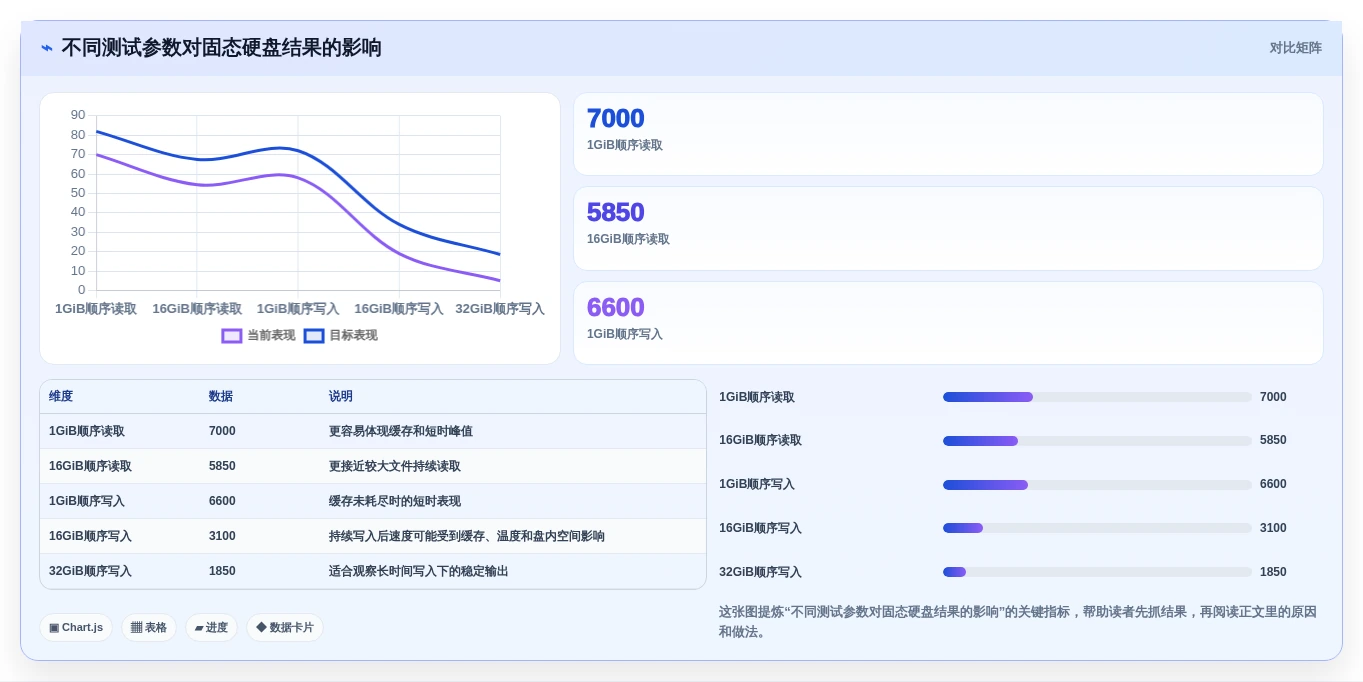This screenshot has height=682, width=1363.
Task: Click description starting 持续写入后速度可能受到缓存
Action: (467, 537)
